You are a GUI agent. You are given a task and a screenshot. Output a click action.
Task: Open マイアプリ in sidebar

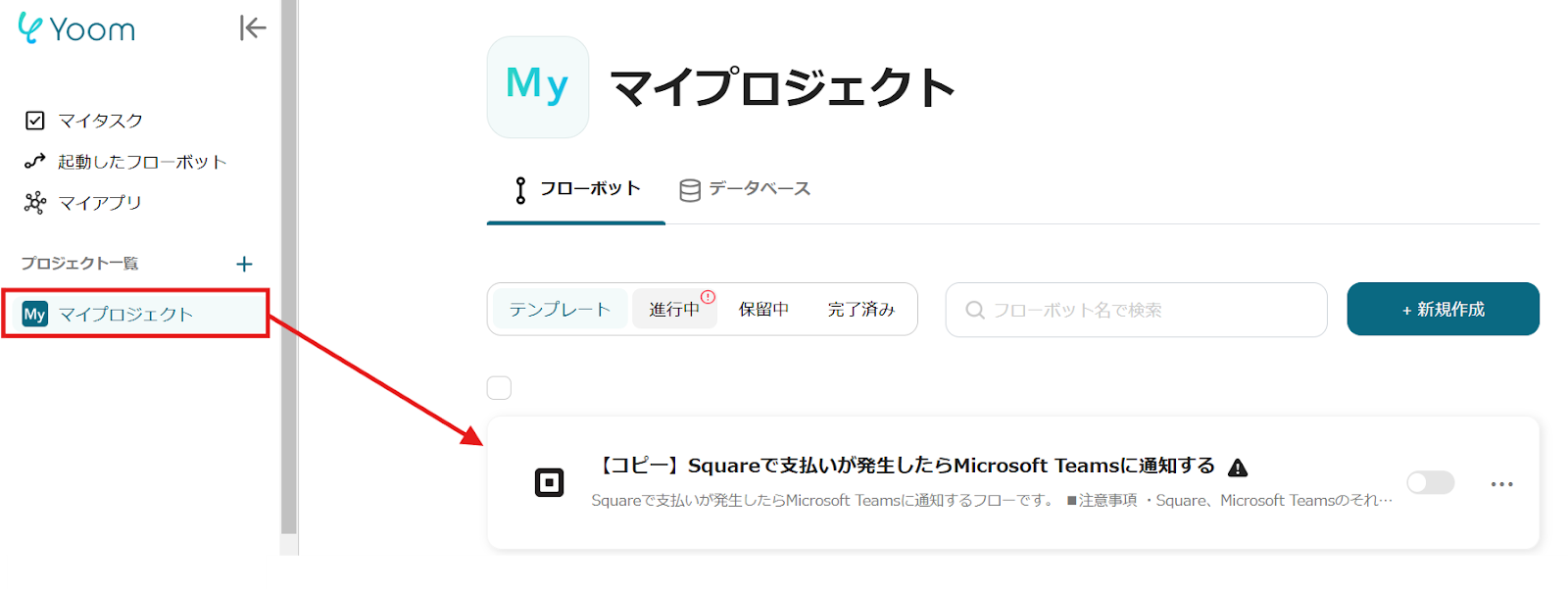coord(100,203)
